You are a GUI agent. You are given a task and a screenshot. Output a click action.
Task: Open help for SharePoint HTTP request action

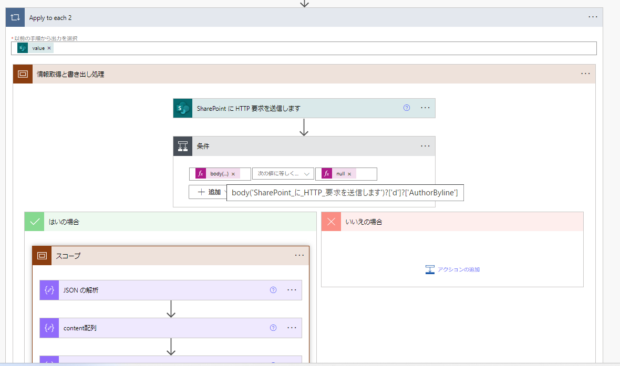(x=406, y=108)
